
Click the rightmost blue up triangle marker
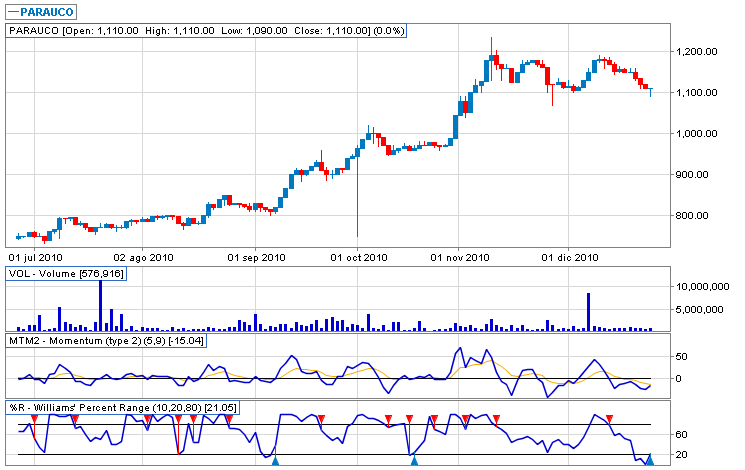coord(650,460)
